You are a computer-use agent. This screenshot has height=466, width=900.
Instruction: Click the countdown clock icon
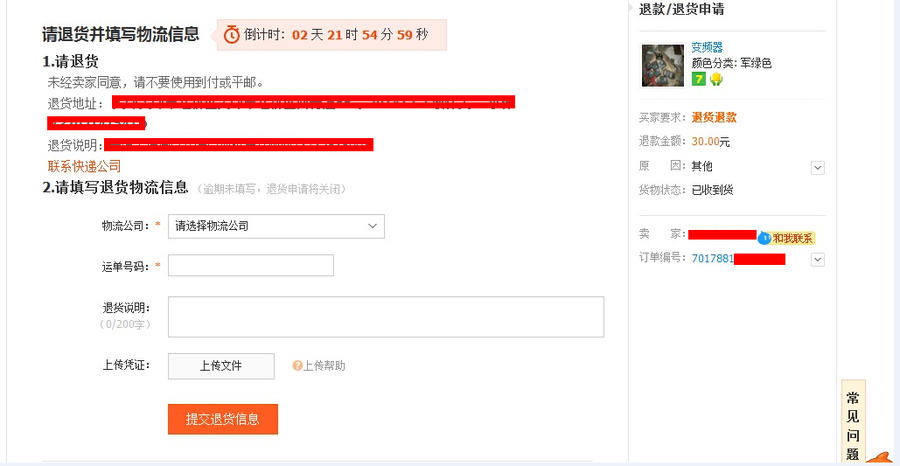231,34
